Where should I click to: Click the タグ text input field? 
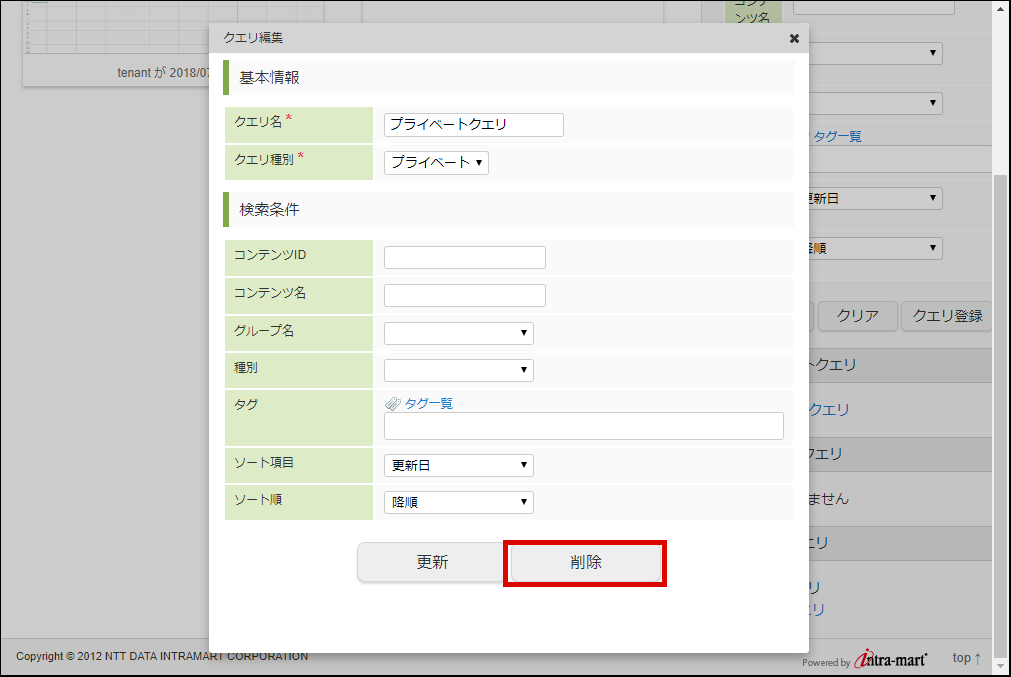tap(583, 426)
